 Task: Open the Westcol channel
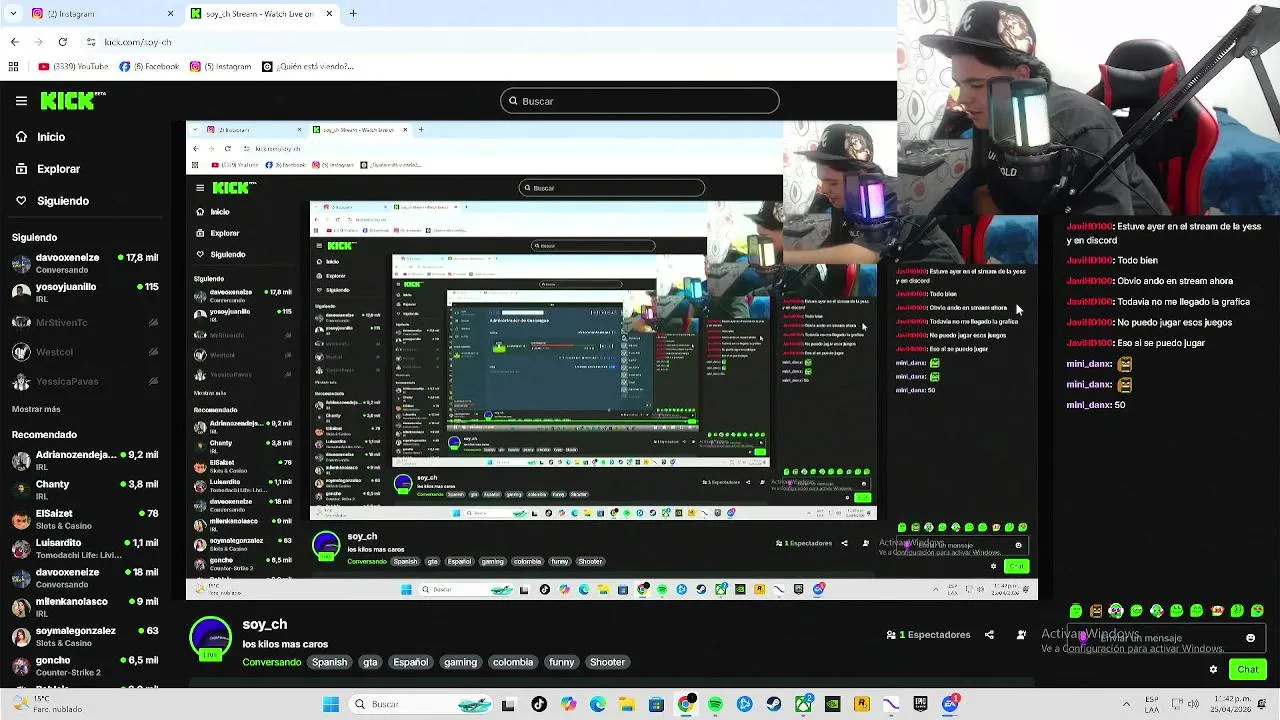85,352
